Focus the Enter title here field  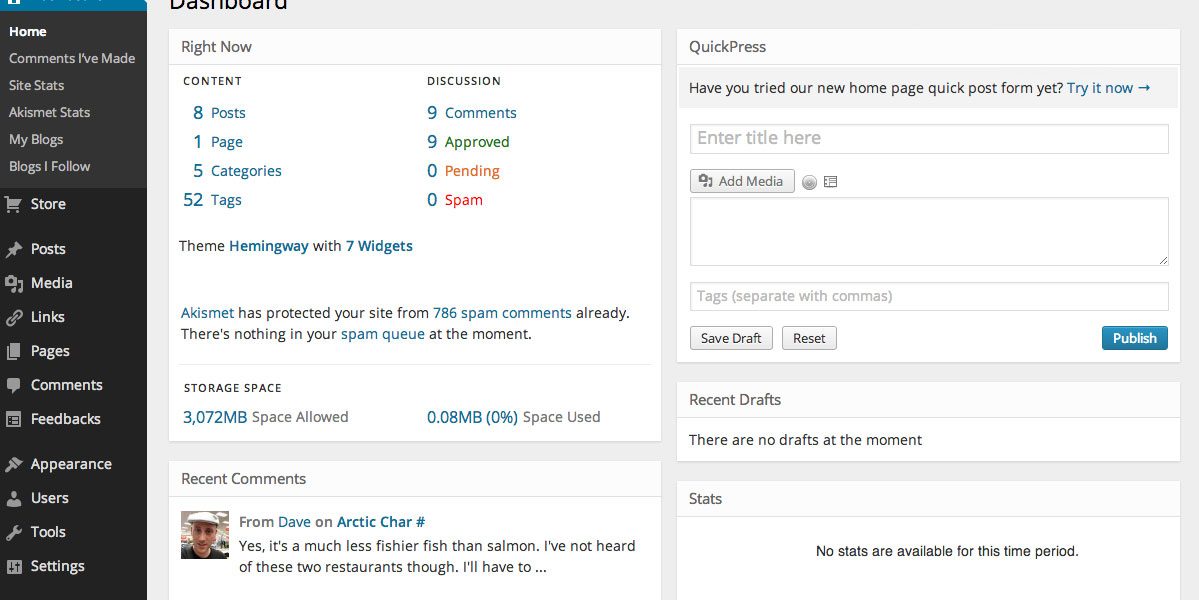(x=929, y=138)
